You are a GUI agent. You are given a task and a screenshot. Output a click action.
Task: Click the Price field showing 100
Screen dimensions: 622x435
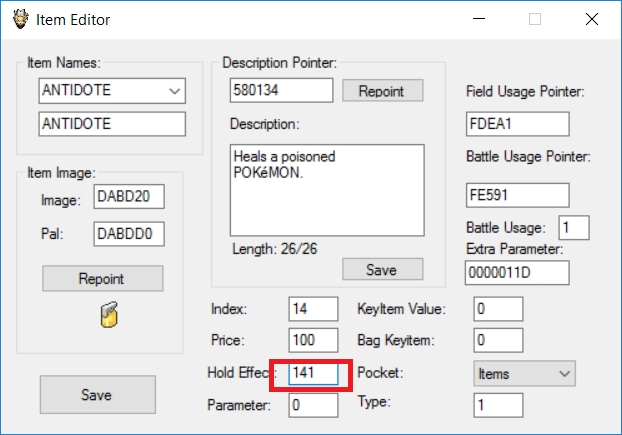coord(313,340)
